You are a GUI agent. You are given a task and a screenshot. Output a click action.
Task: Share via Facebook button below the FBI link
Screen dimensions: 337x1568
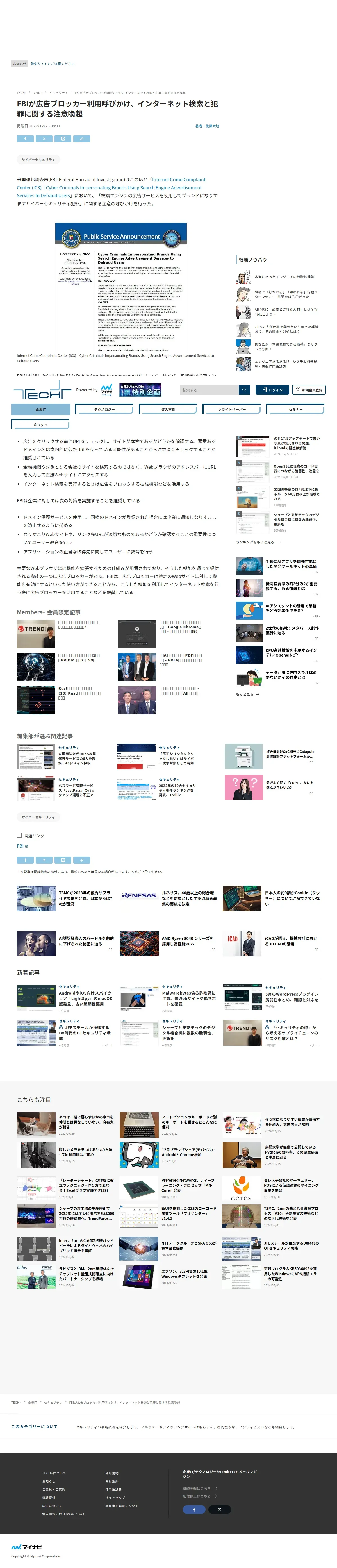tap(25, 860)
